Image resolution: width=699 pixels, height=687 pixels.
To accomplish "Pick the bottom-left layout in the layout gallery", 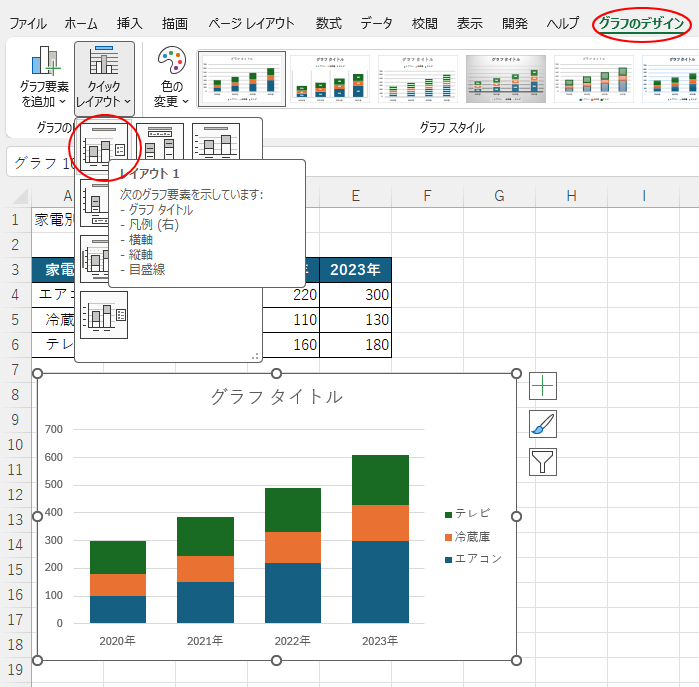I will pyautogui.click(x=105, y=315).
